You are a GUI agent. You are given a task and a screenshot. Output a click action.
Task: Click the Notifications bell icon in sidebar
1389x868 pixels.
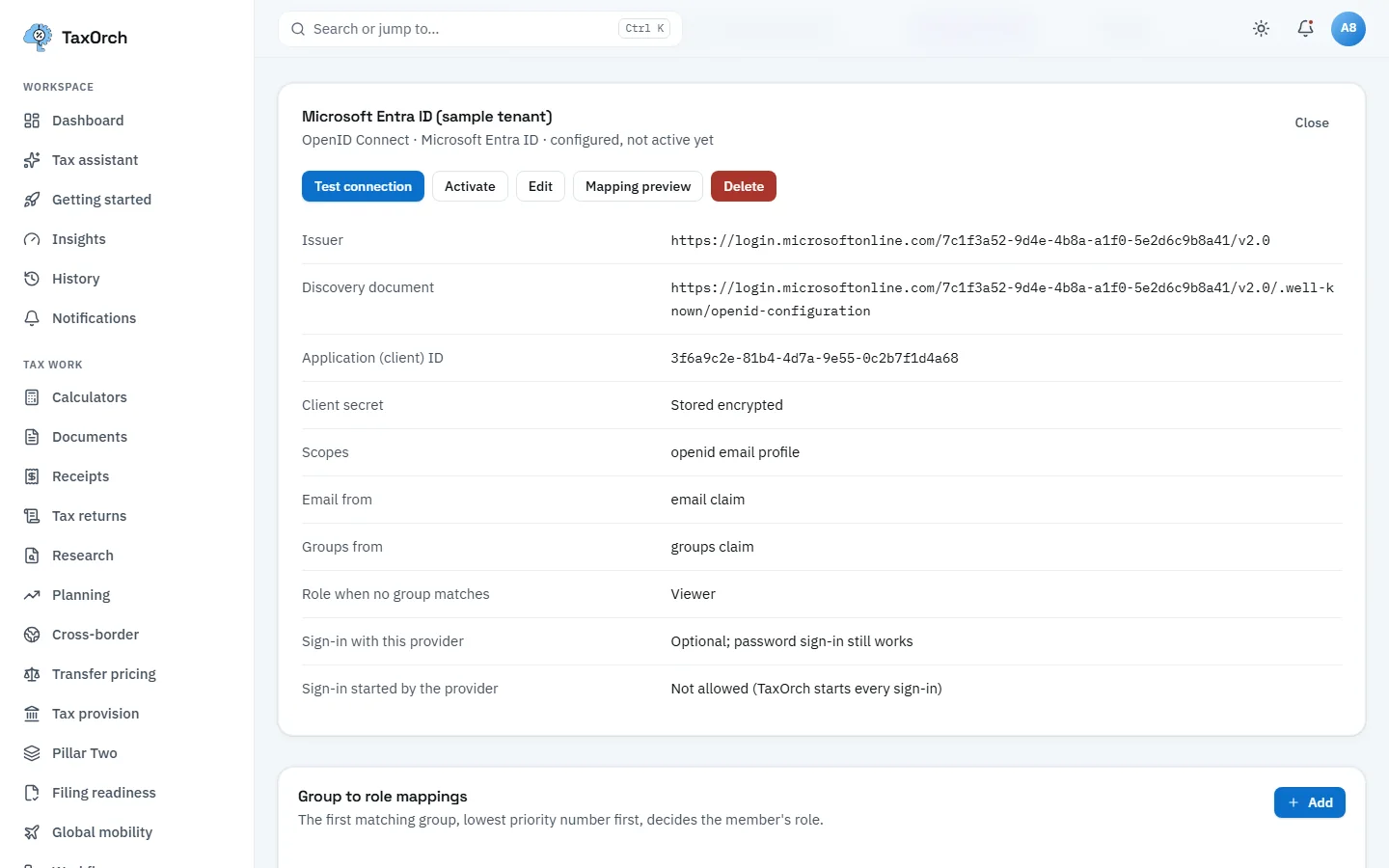pyautogui.click(x=32, y=318)
